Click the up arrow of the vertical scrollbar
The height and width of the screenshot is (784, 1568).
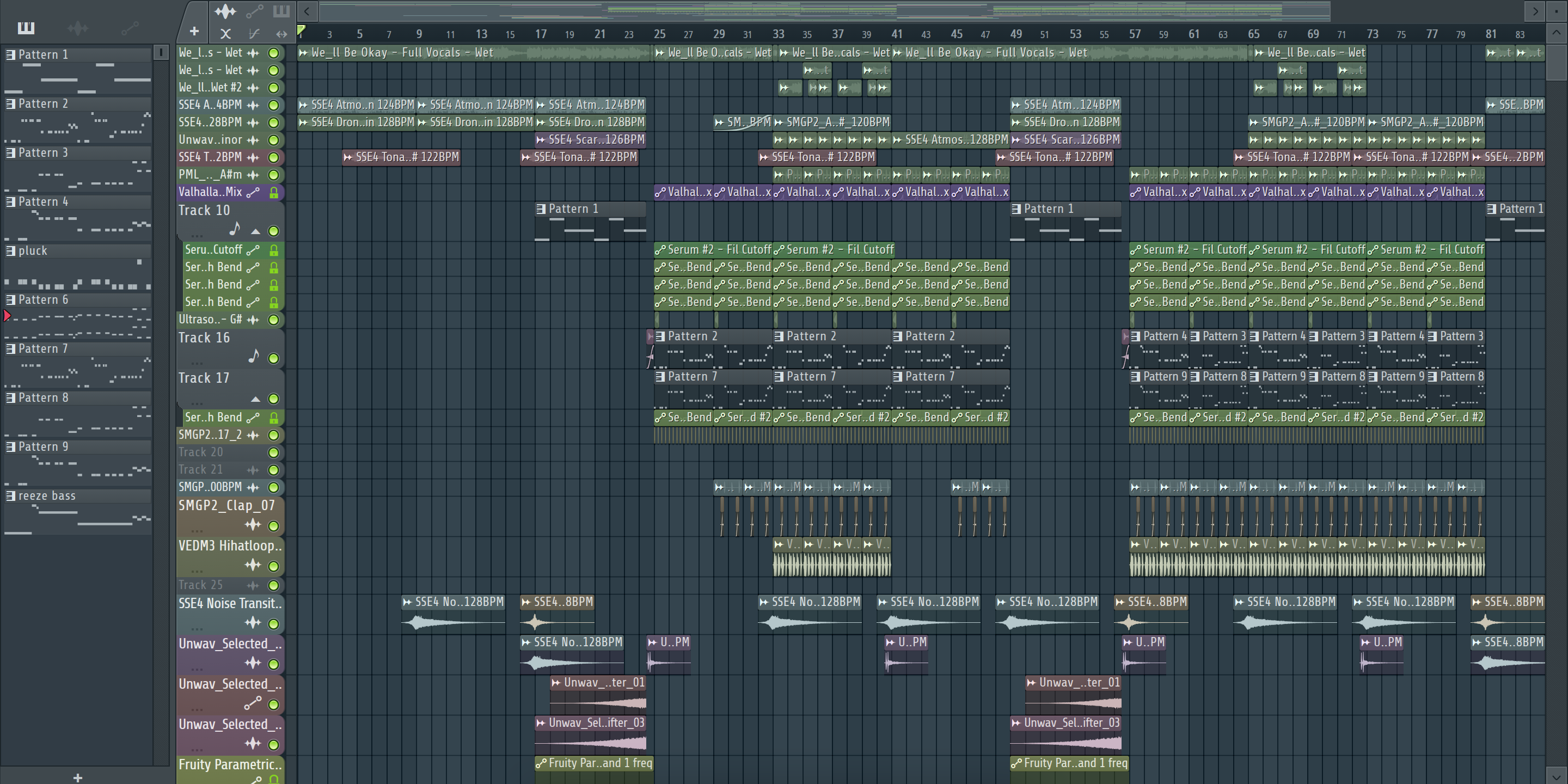click(x=1556, y=33)
